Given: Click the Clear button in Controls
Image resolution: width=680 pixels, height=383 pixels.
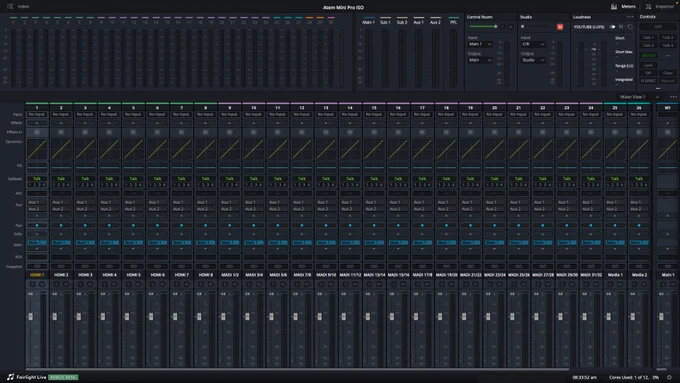Looking at the screenshot, I should tap(668, 73).
